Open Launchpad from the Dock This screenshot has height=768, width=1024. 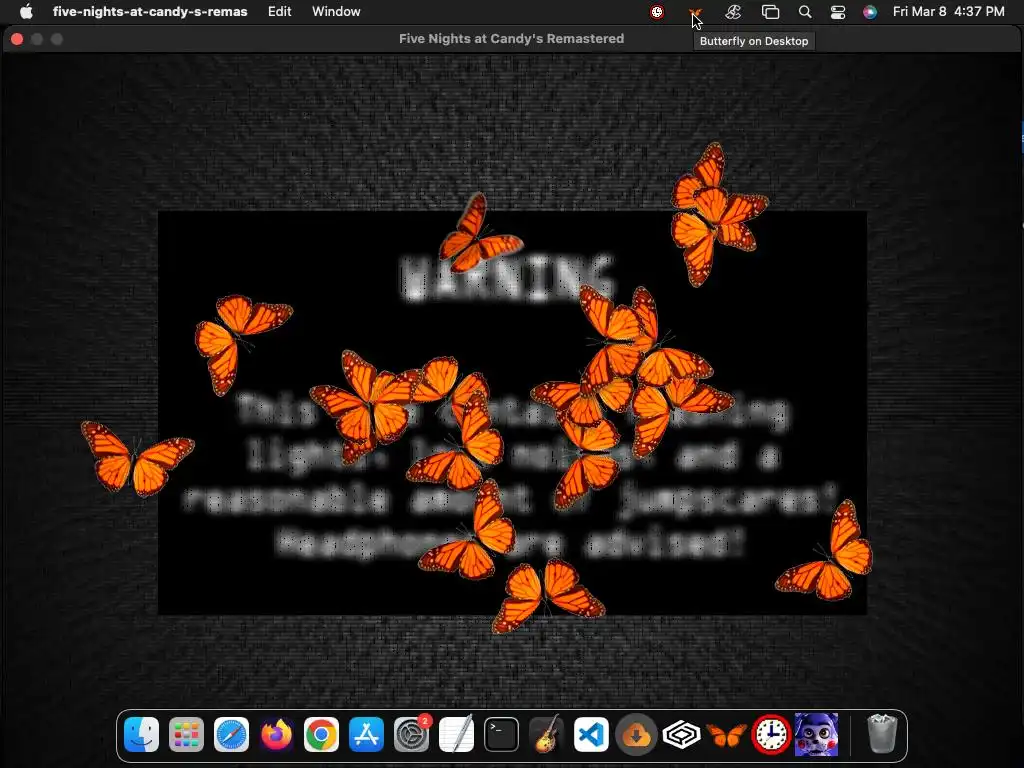186,735
